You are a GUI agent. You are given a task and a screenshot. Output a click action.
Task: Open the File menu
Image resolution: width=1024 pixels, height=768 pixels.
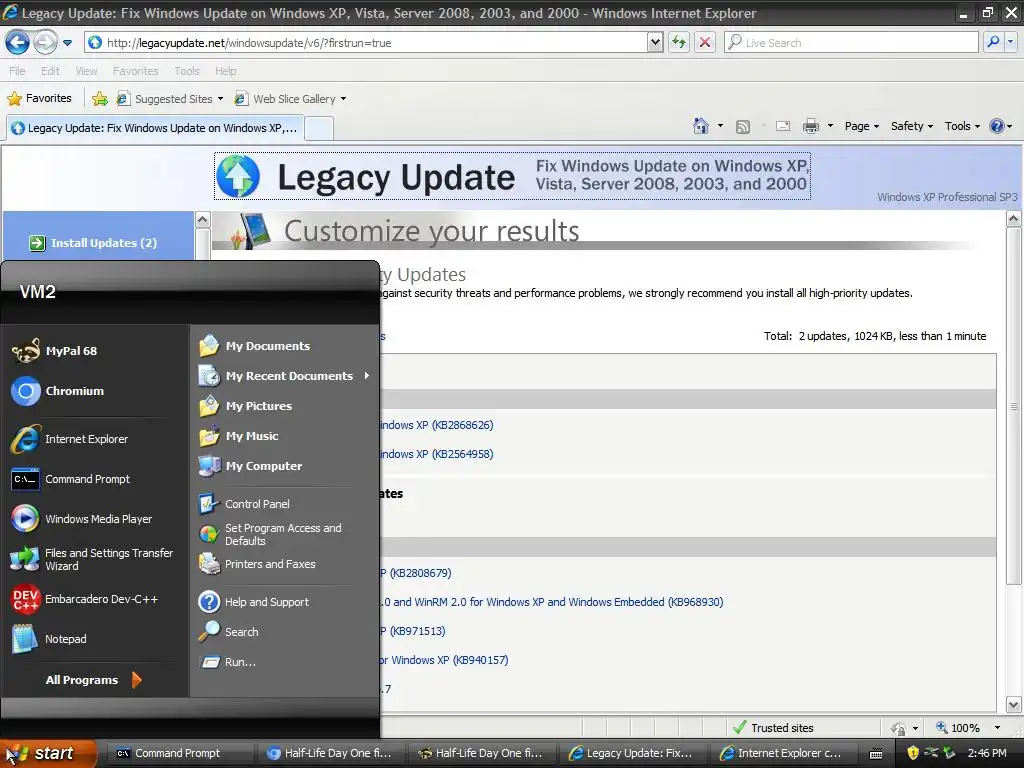point(18,71)
